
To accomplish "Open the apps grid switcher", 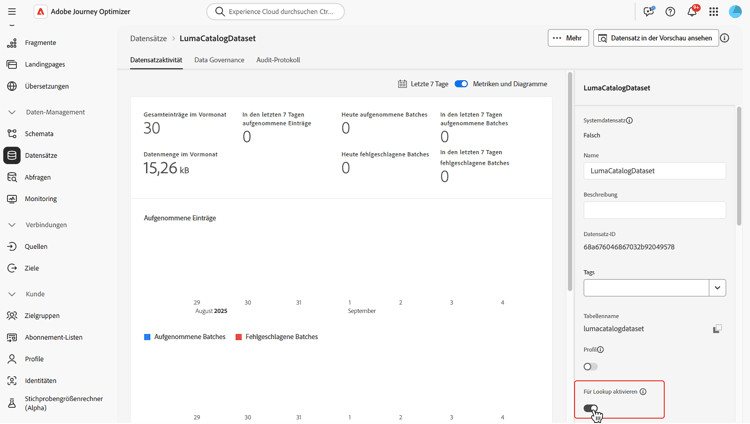I will click(714, 11).
